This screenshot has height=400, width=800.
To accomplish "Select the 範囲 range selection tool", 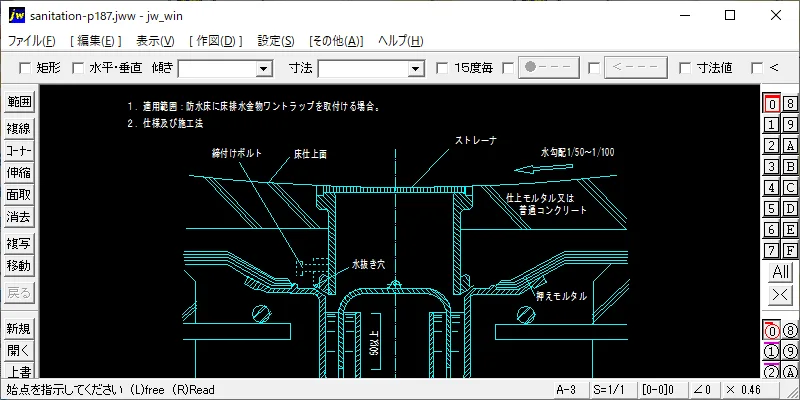I will 19,102.
